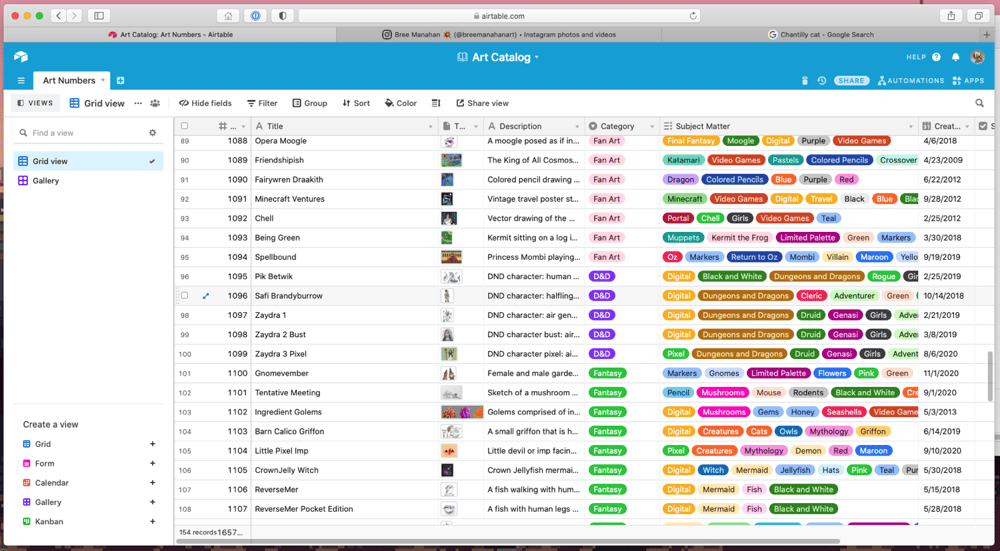1000x551 pixels.
Task: Click the Find a view search field
Action: tap(82, 133)
